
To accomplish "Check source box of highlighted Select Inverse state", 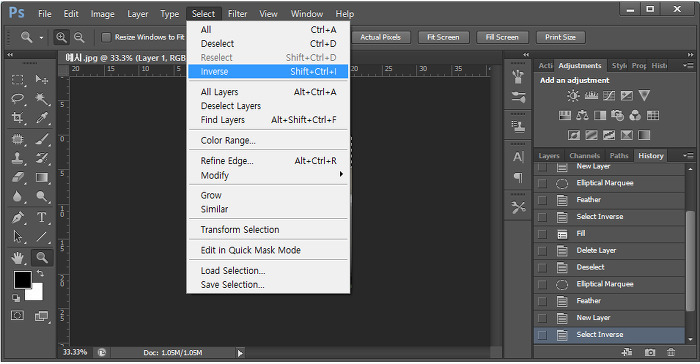I will click(542, 335).
